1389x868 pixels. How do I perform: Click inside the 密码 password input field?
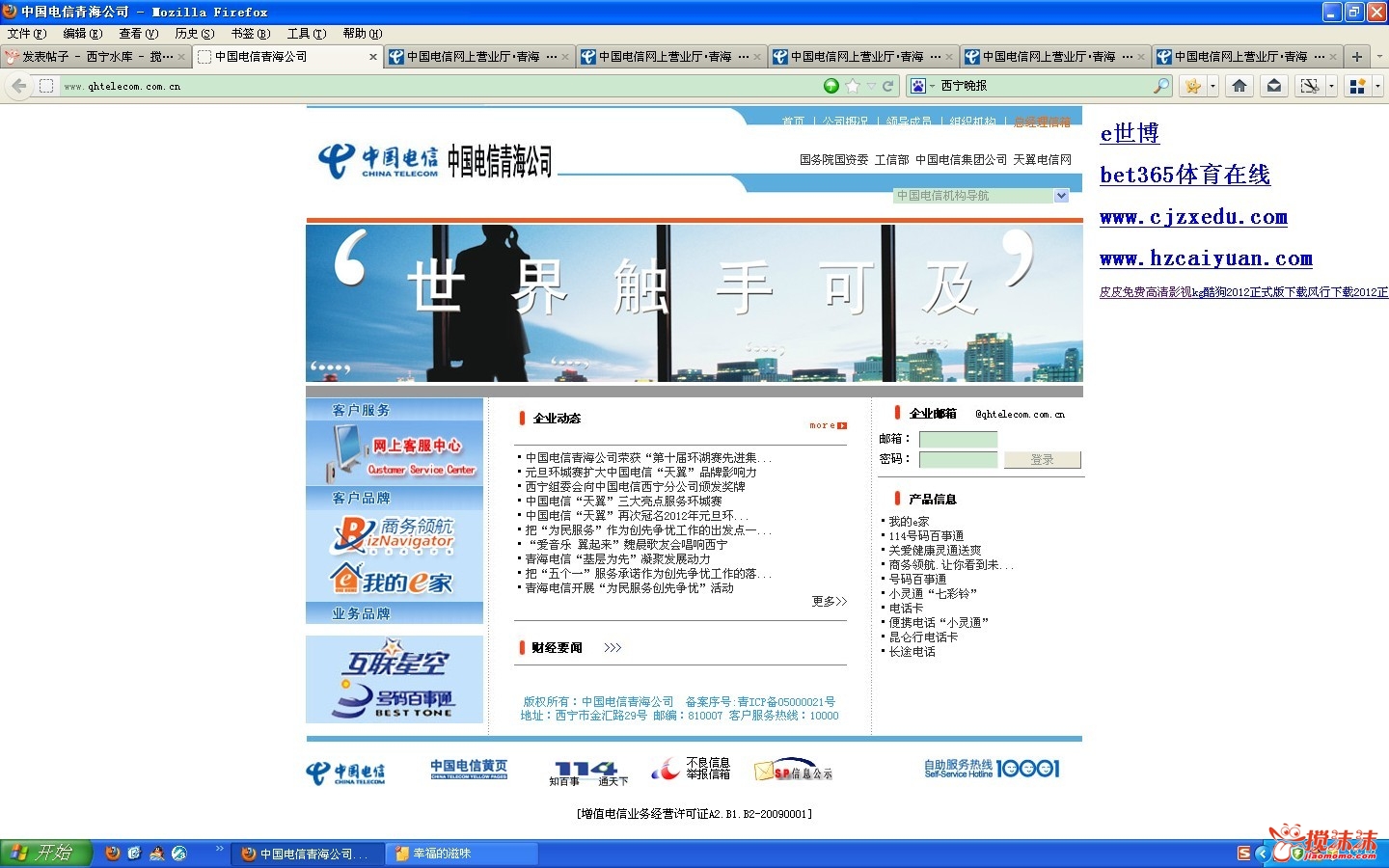click(x=959, y=460)
